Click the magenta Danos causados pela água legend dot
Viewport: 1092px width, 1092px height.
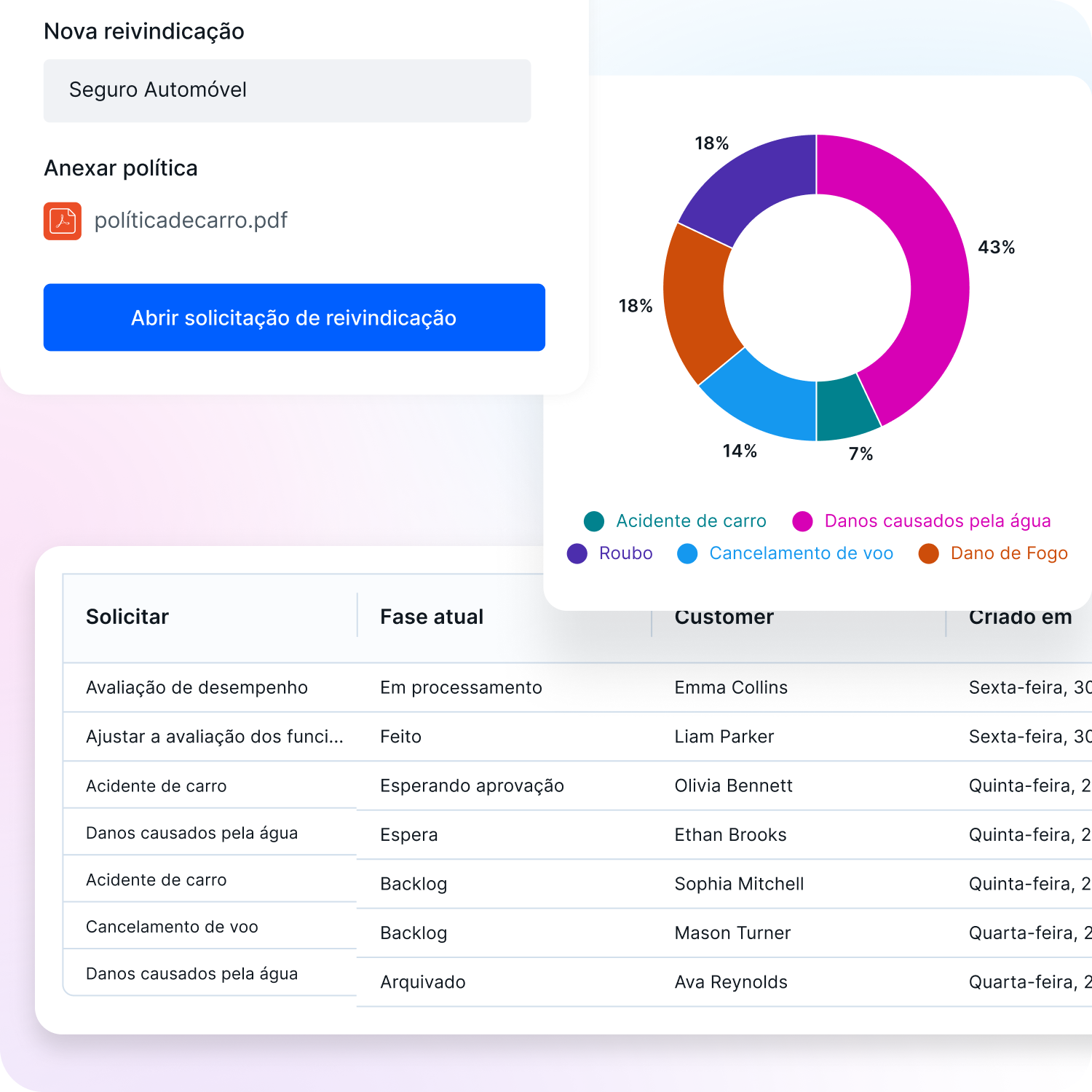point(802,521)
